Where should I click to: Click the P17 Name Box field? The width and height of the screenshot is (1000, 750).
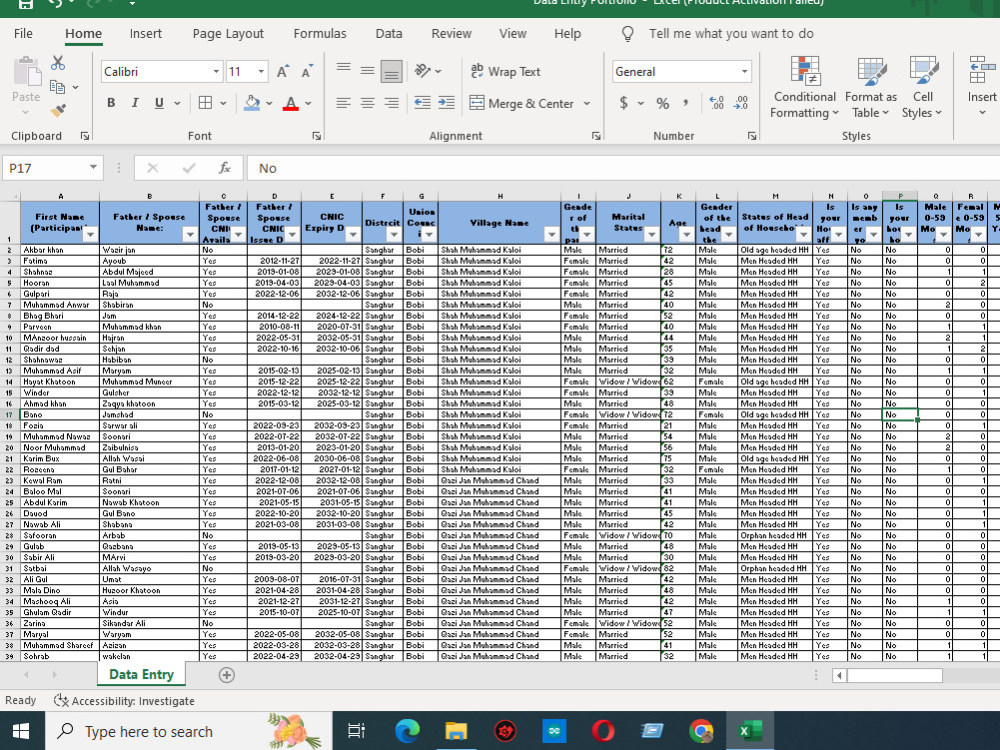pos(45,168)
